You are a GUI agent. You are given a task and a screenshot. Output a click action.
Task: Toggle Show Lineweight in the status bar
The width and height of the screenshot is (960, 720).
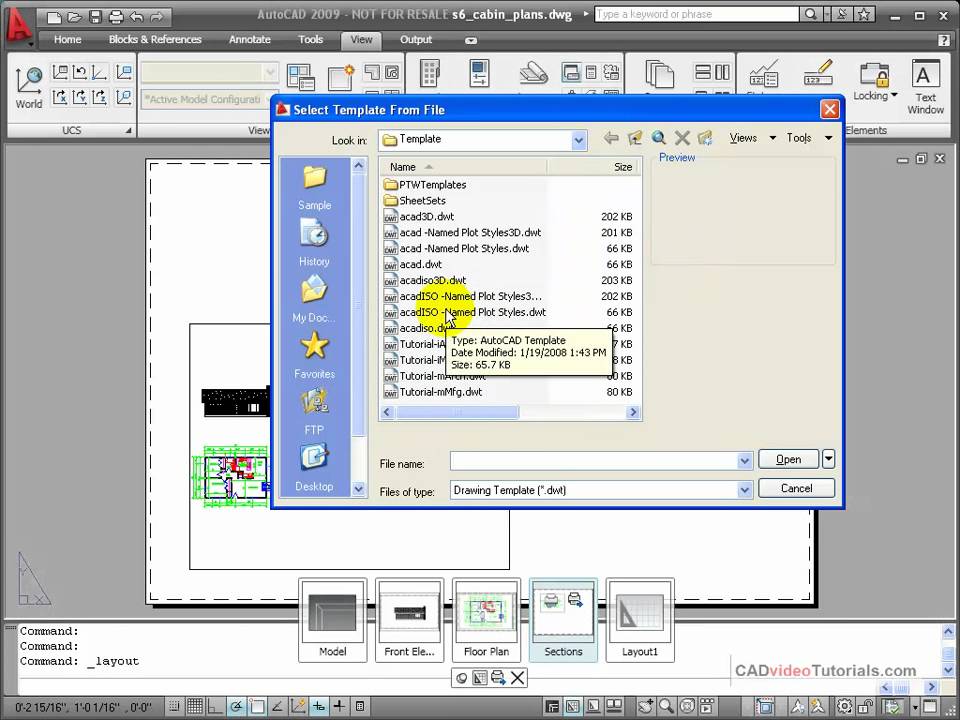click(339, 707)
